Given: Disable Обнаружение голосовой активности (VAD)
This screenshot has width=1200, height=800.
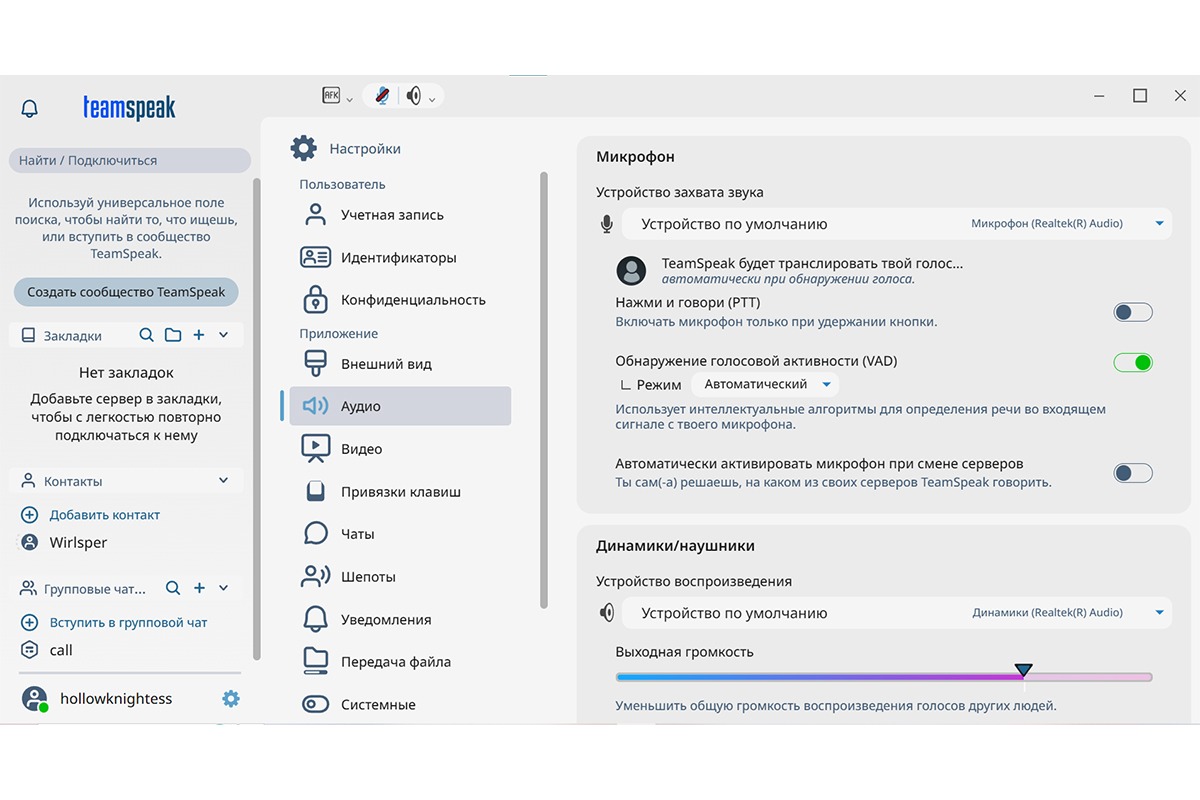Looking at the screenshot, I should click(1132, 362).
